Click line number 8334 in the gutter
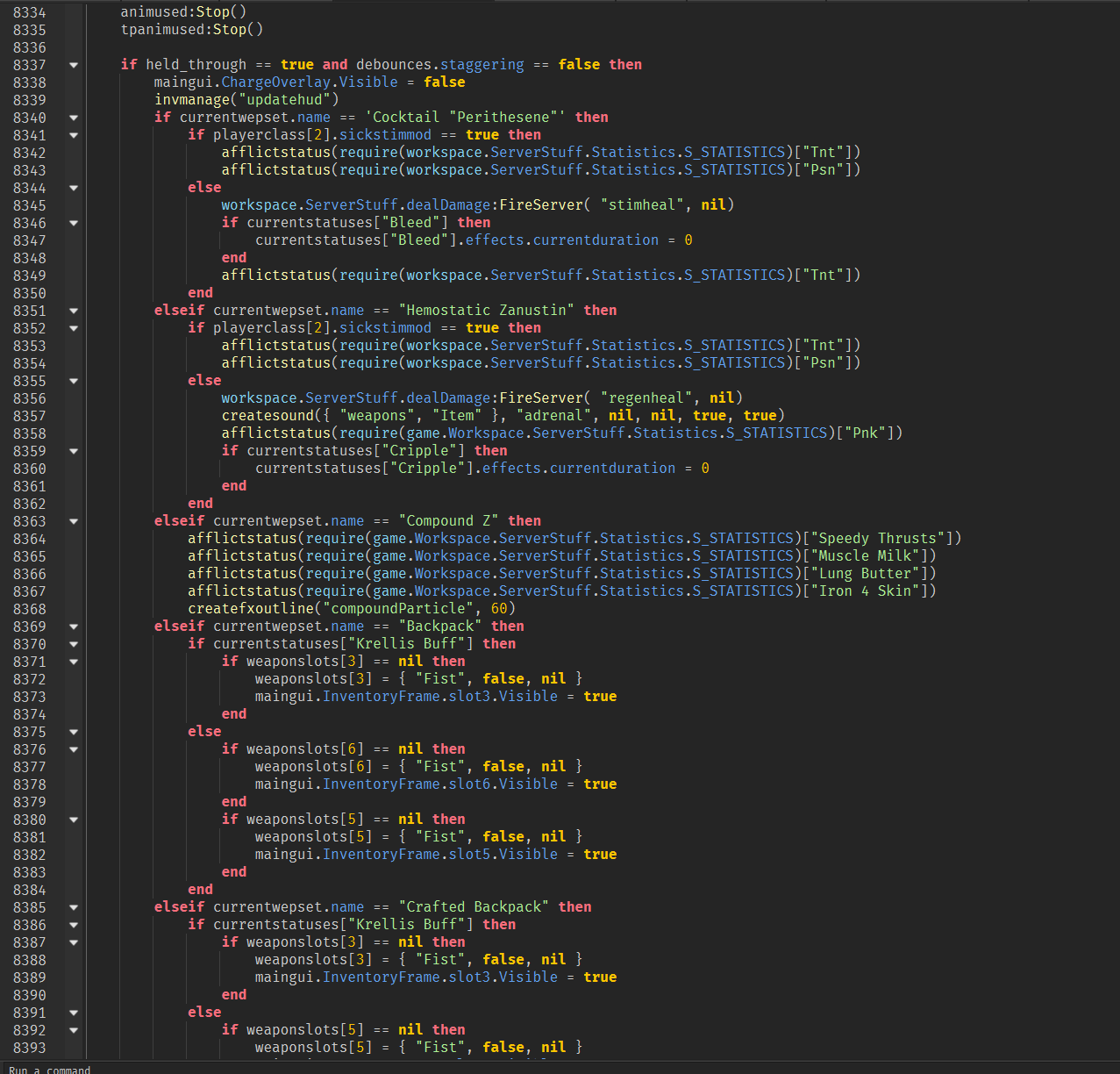 [x=30, y=12]
